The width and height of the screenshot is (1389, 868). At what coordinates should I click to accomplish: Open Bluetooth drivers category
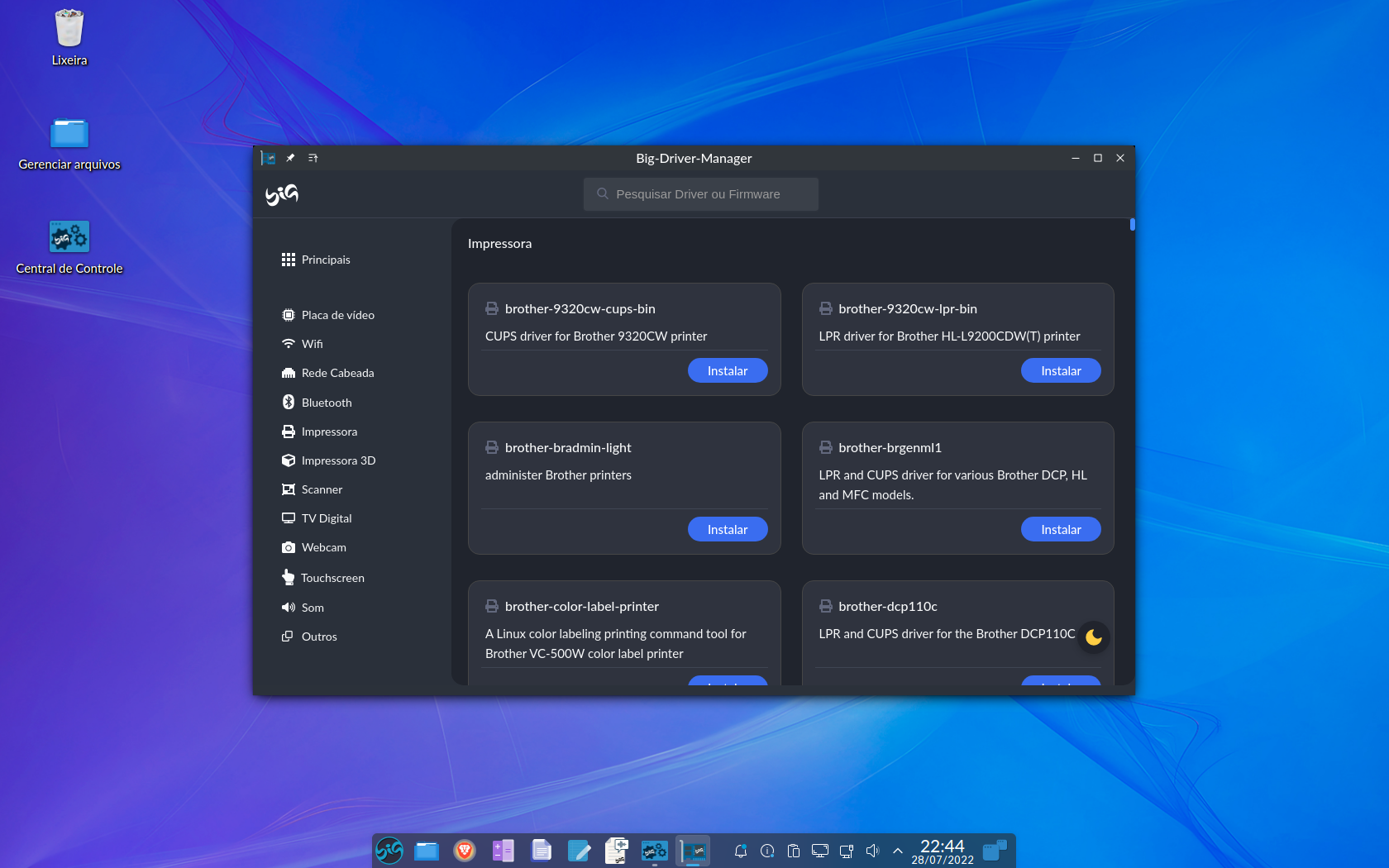tap(317, 403)
